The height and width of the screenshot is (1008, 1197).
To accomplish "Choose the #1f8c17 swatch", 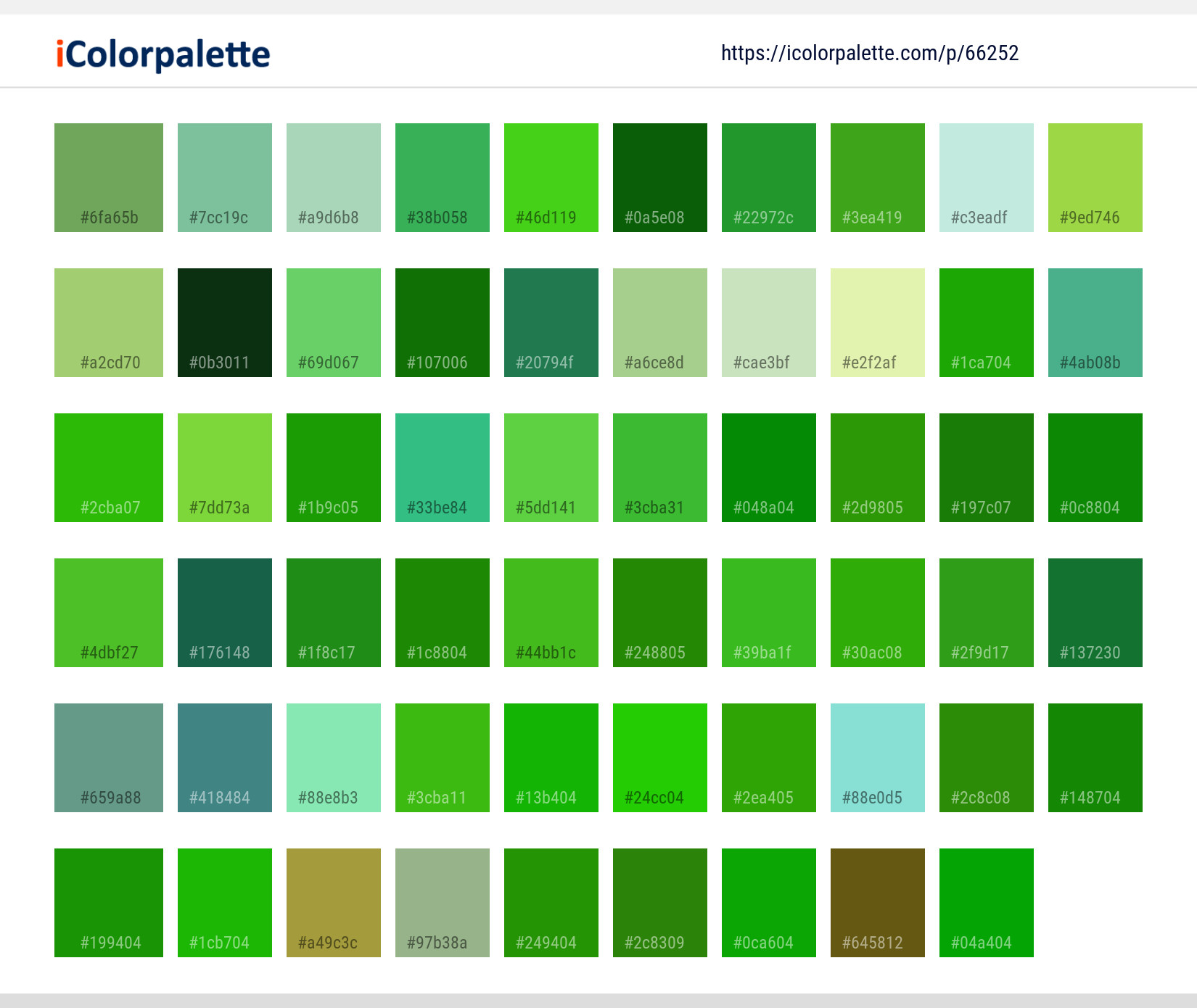I will pos(334,613).
